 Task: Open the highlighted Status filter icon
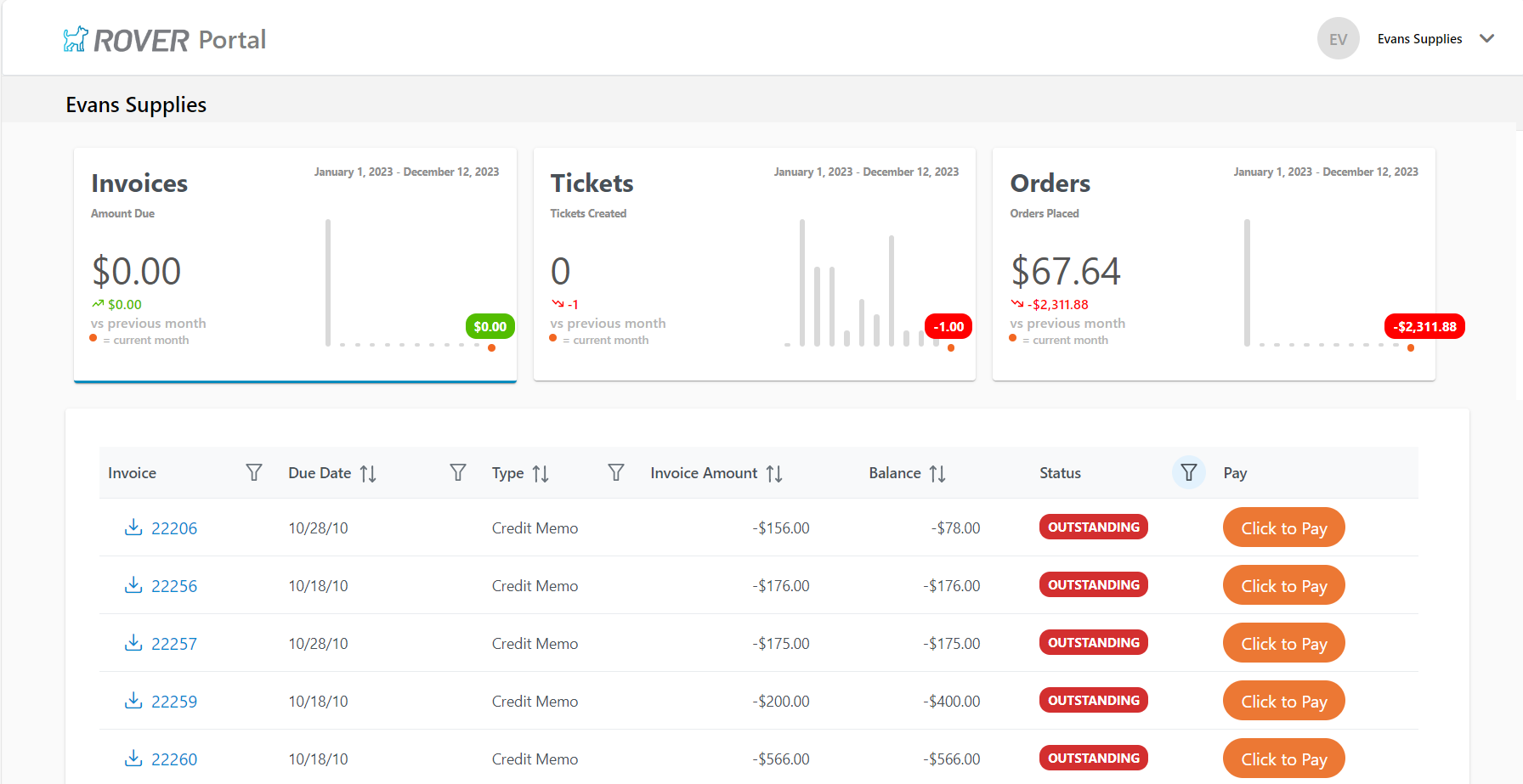[1188, 472]
